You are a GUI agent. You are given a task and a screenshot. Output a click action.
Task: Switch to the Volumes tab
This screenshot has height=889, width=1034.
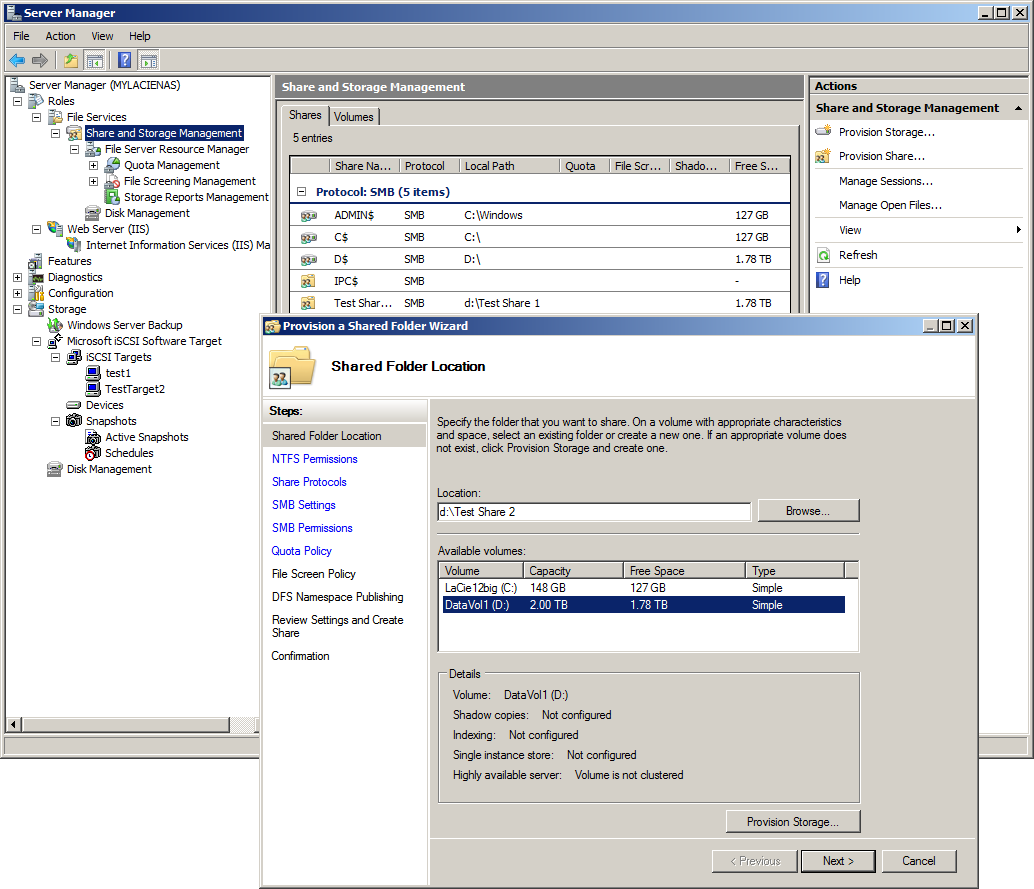coord(353,117)
